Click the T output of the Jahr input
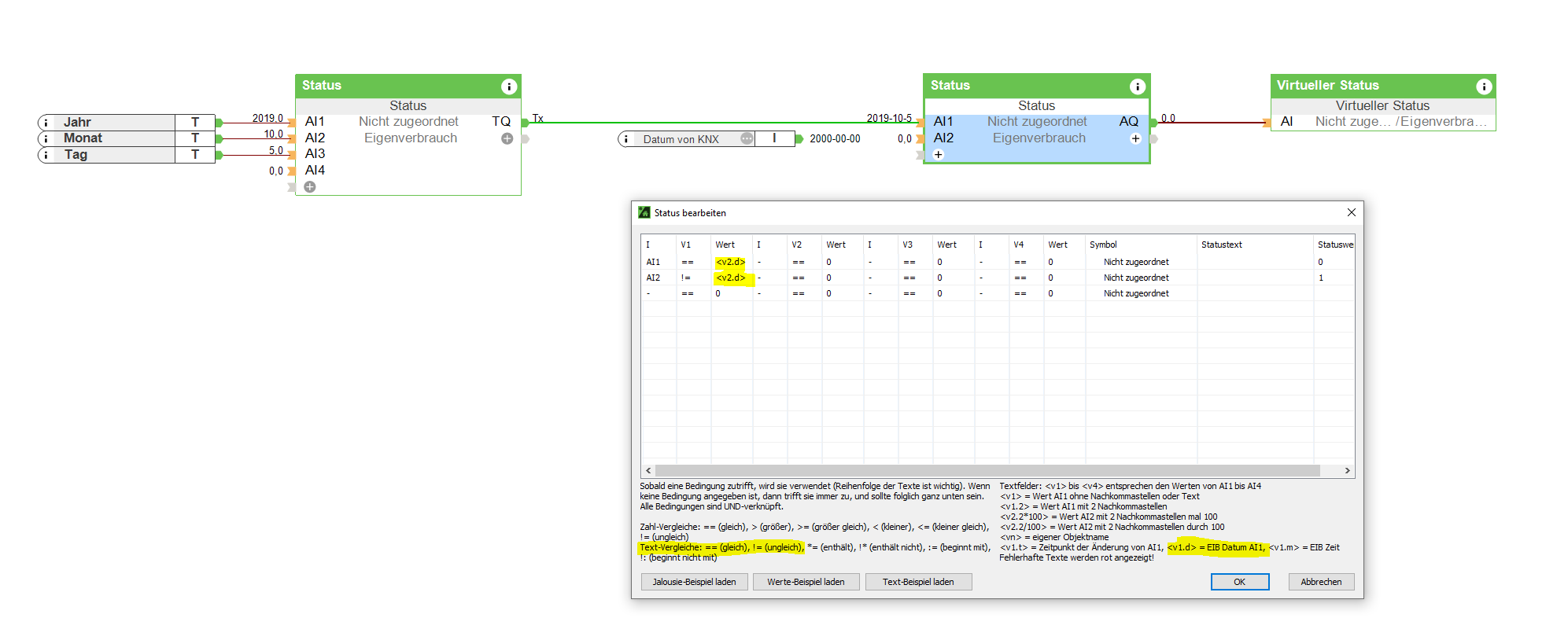This screenshot has height=618, width=1568. [195, 123]
